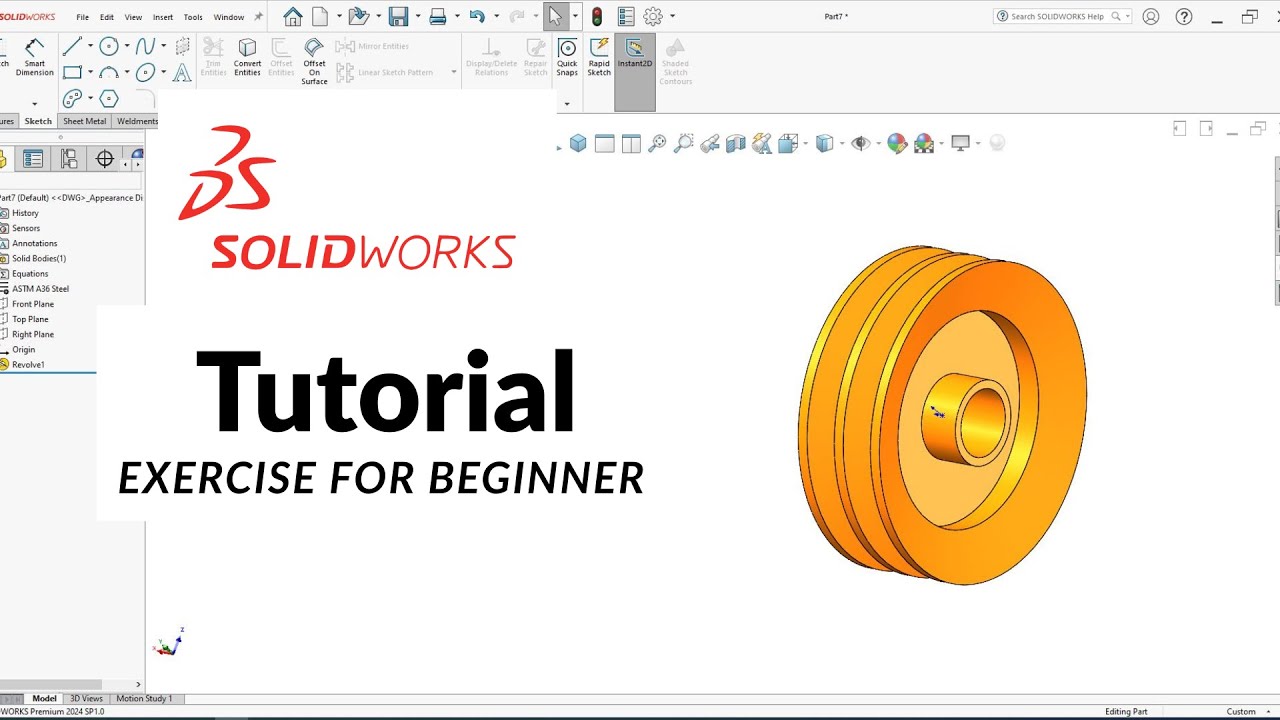Toggle the two view vertical viewport icon

click(631, 143)
